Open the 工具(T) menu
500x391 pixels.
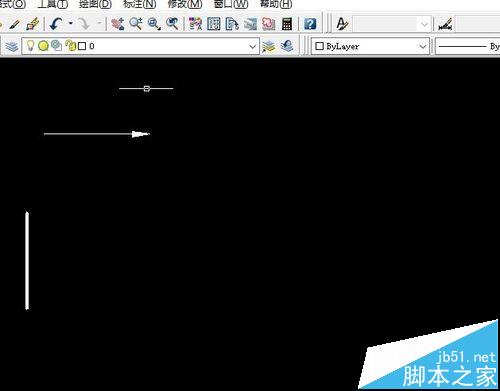pos(53,4)
